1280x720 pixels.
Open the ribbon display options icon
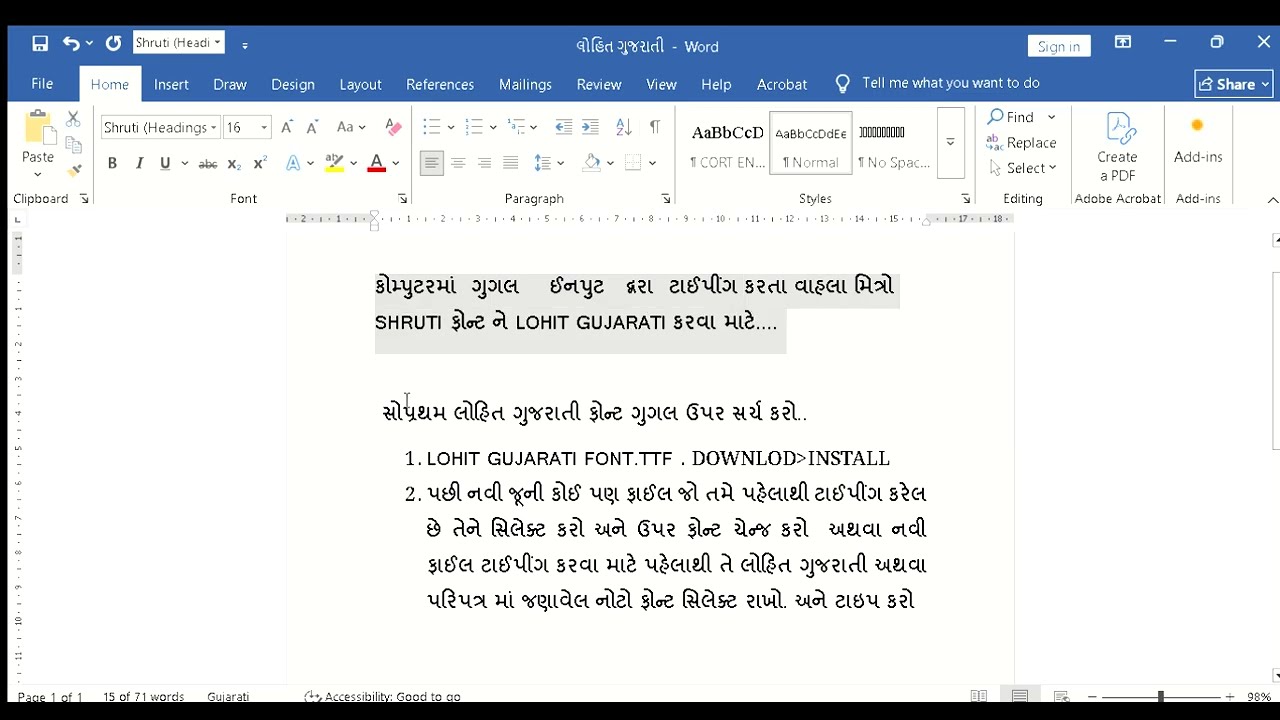point(1123,42)
